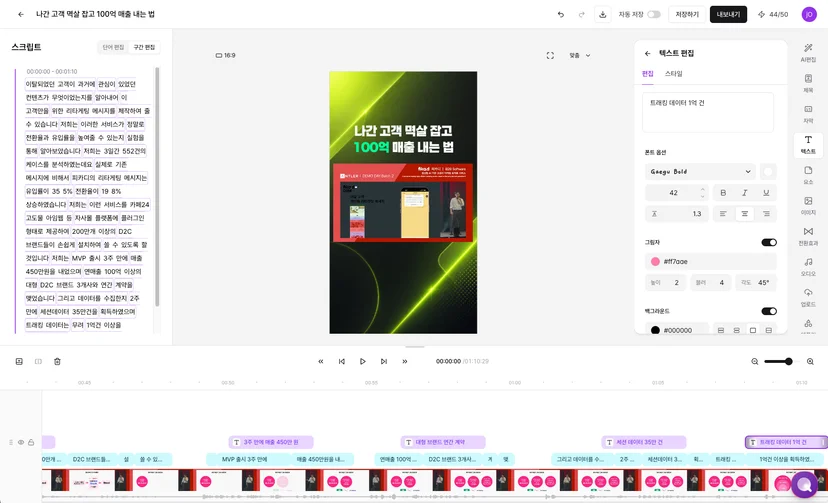This screenshot has width=828, height=503.
Task: Click the split clip icon above timeline
Action: click(38, 362)
